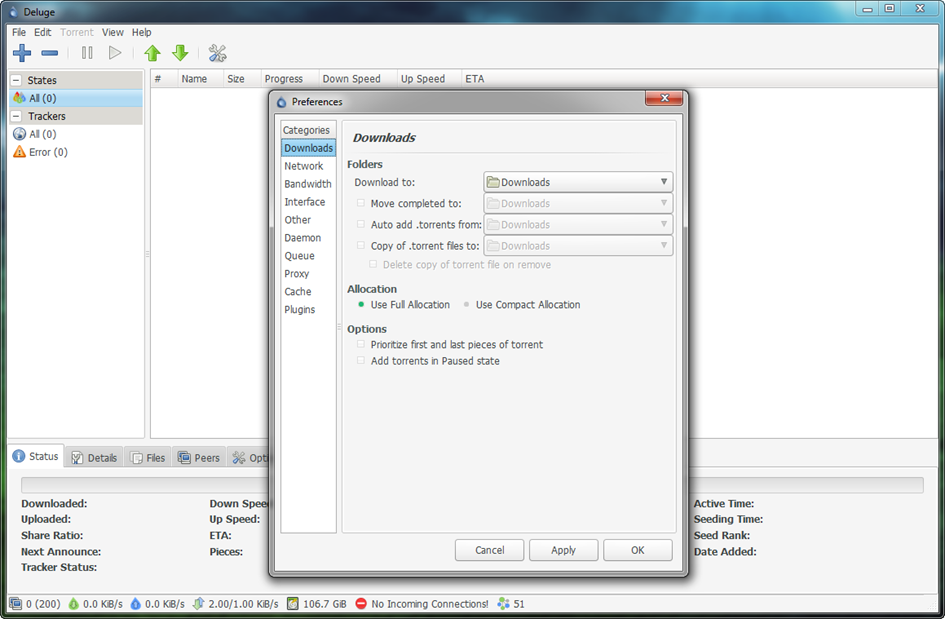Close the Preferences dialog
The width and height of the screenshot is (945, 619).
tap(664, 98)
